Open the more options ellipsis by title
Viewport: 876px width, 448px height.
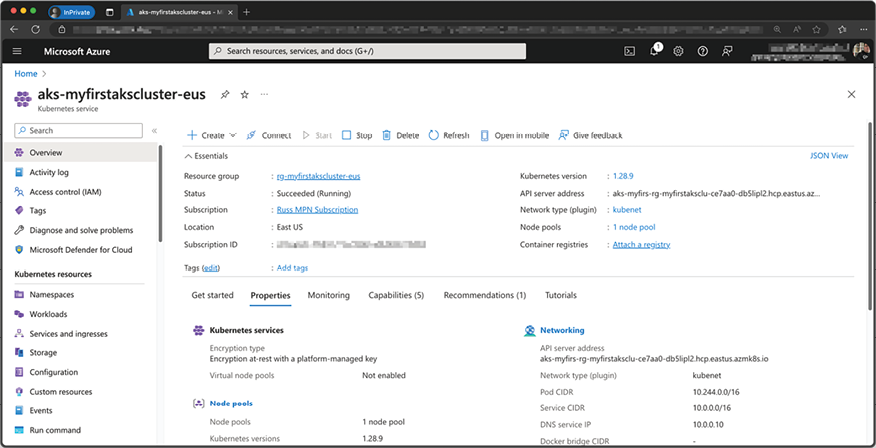[x=264, y=94]
